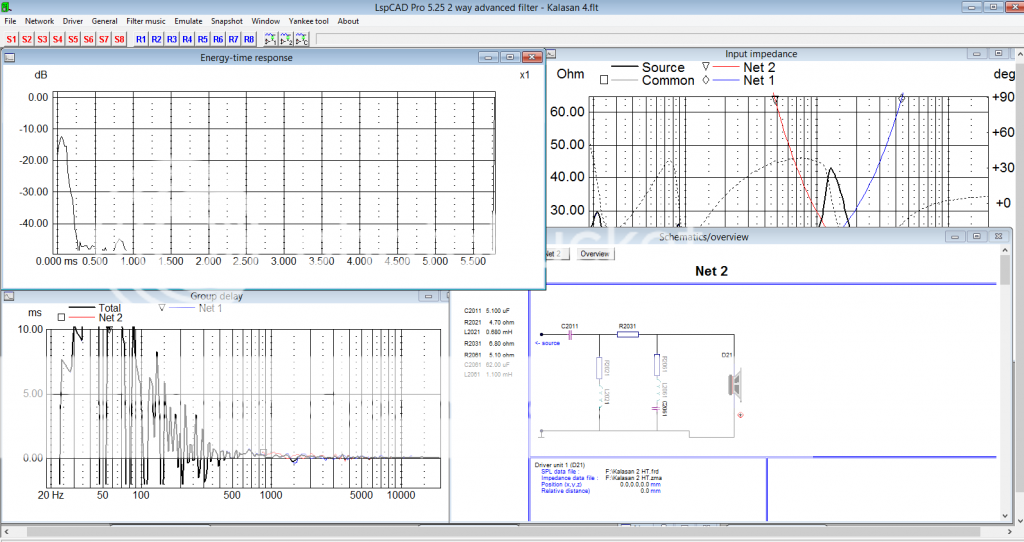Click the Net 1 diamond marker in Input impedance
1024x542 pixels.
705,80
